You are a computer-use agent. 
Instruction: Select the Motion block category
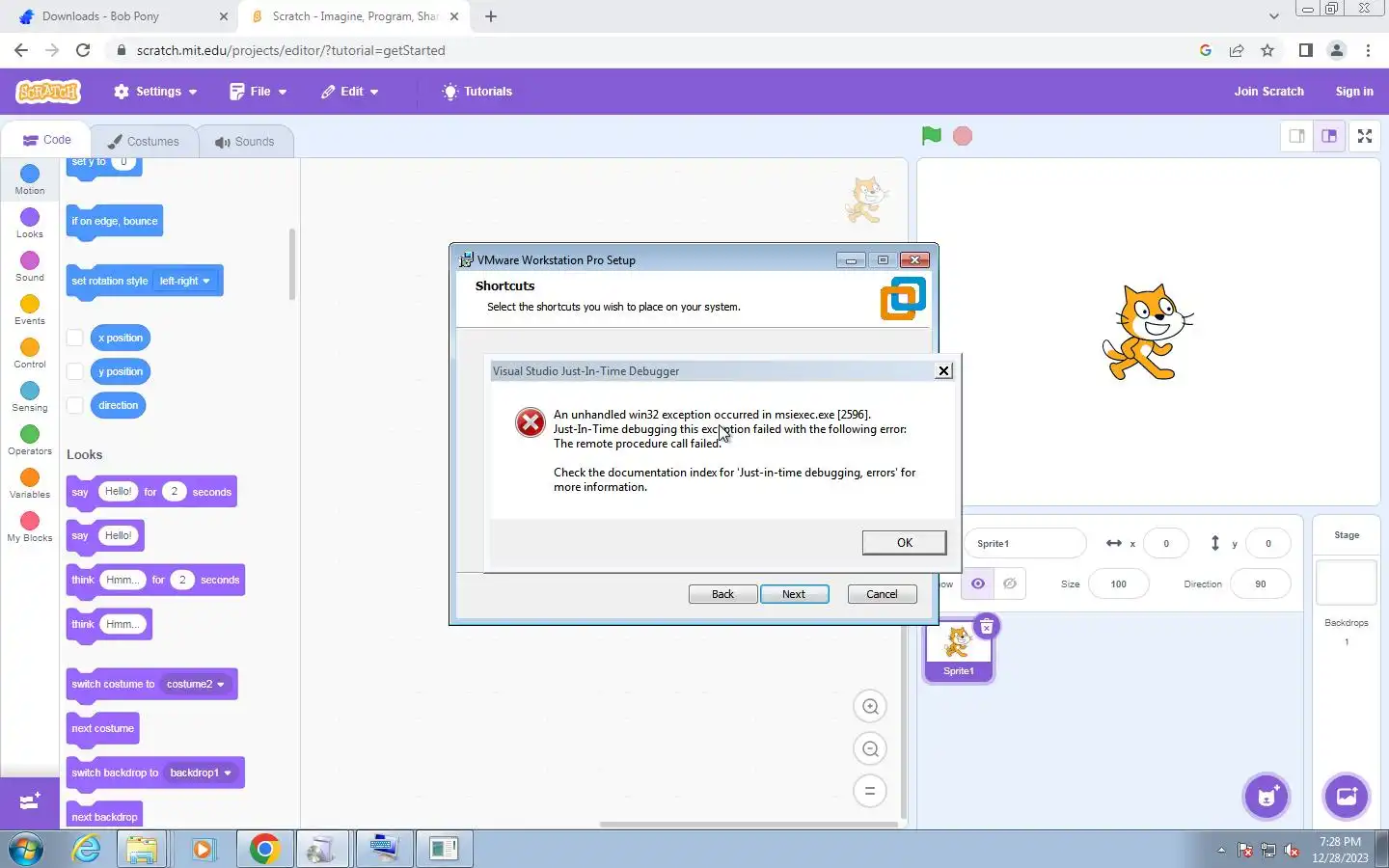(x=30, y=179)
